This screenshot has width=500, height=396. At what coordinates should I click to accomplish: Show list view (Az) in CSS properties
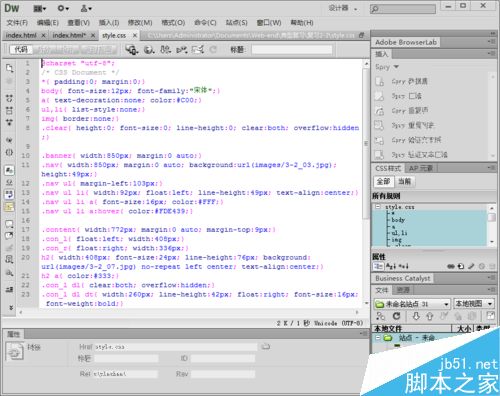[391, 266]
